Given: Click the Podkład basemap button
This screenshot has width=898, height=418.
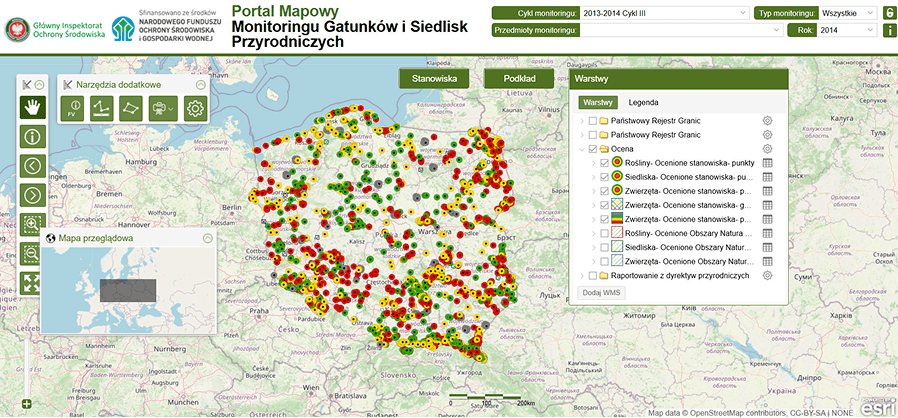Looking at the screenshot, I should pos(520,78).
